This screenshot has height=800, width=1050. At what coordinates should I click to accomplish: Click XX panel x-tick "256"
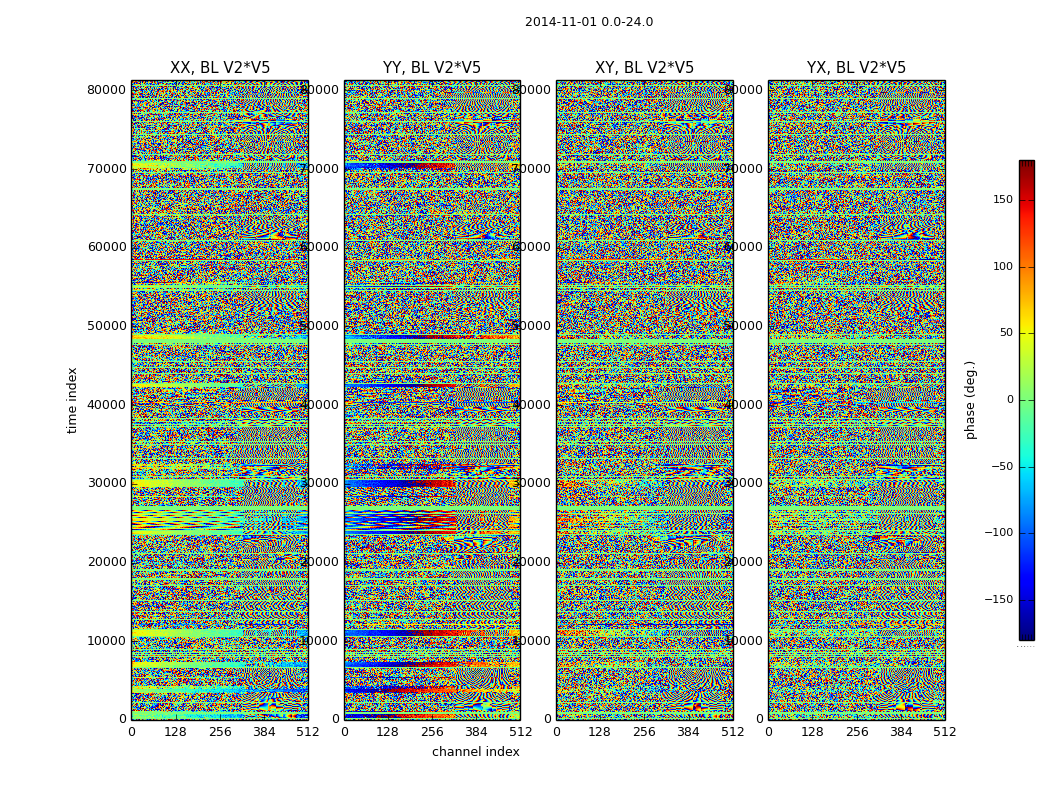(x=220, y=732)
